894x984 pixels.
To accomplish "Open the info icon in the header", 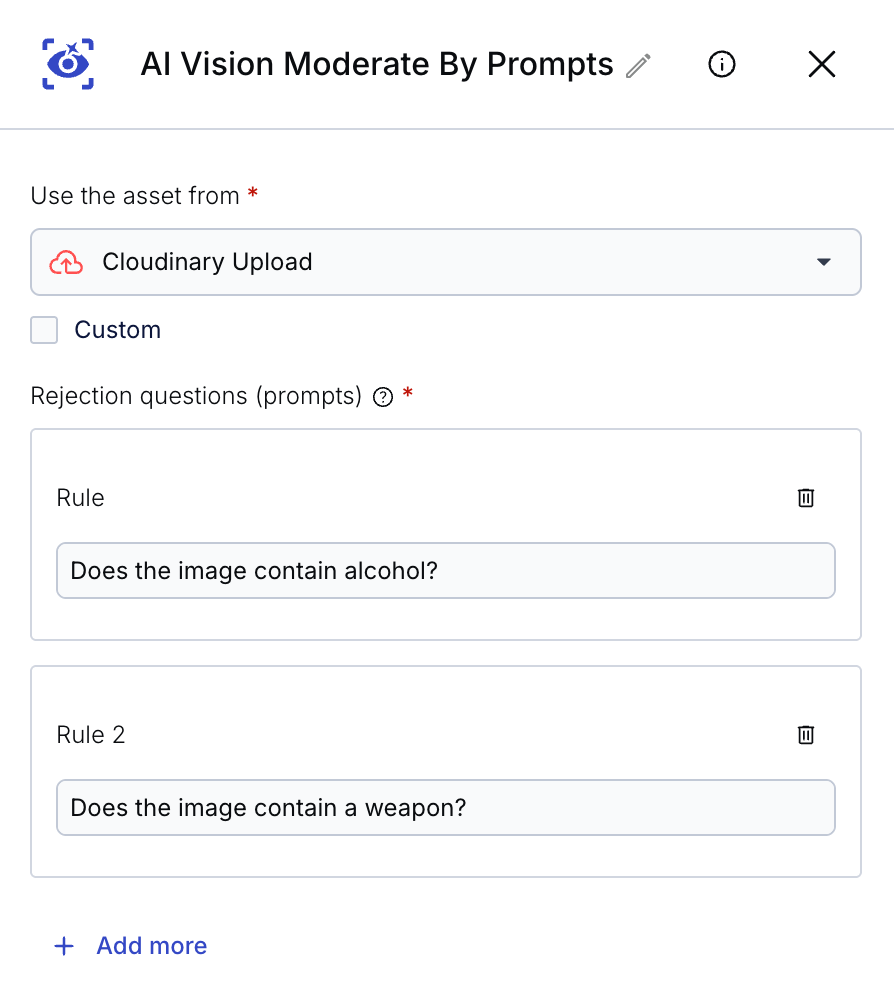I will 721,65.
